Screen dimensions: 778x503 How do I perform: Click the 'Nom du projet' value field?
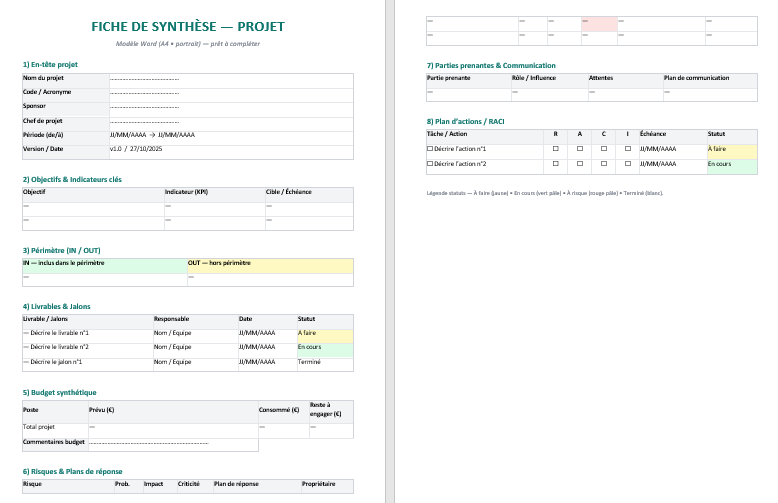144,78
